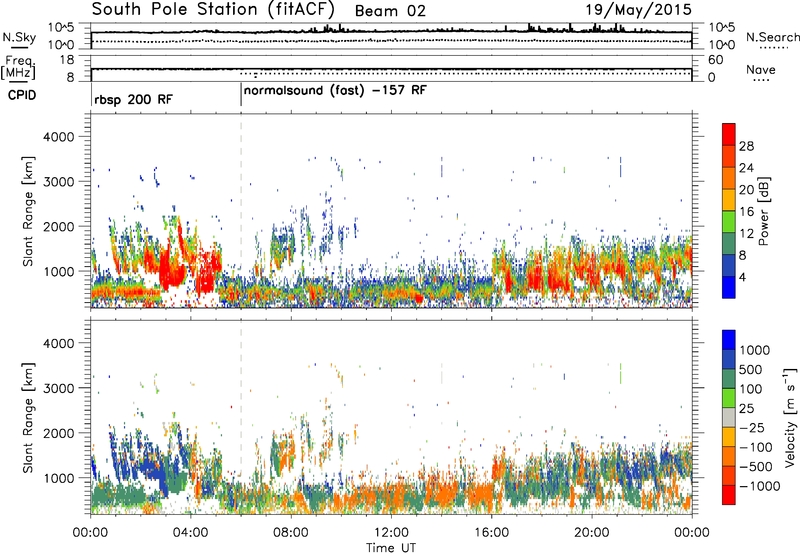800x554 pixels.
Task: Click the 'Power [dB]' colorbar title
Action: pyautogui.click(x=764, y=211)
